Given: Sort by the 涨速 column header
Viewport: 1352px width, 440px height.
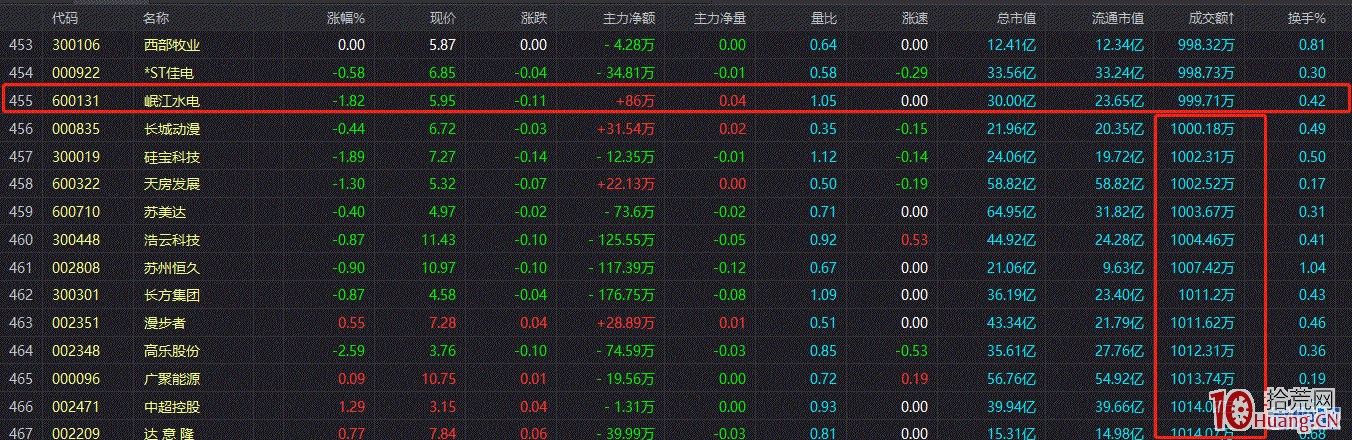Looking at the screenshot, I should [x=915, y=18].
